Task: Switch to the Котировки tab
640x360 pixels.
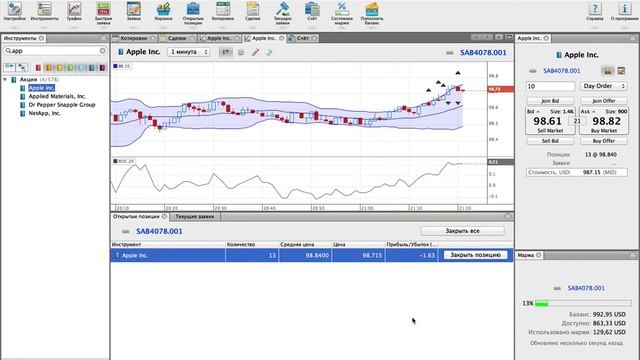Action: tap(133, 38)
